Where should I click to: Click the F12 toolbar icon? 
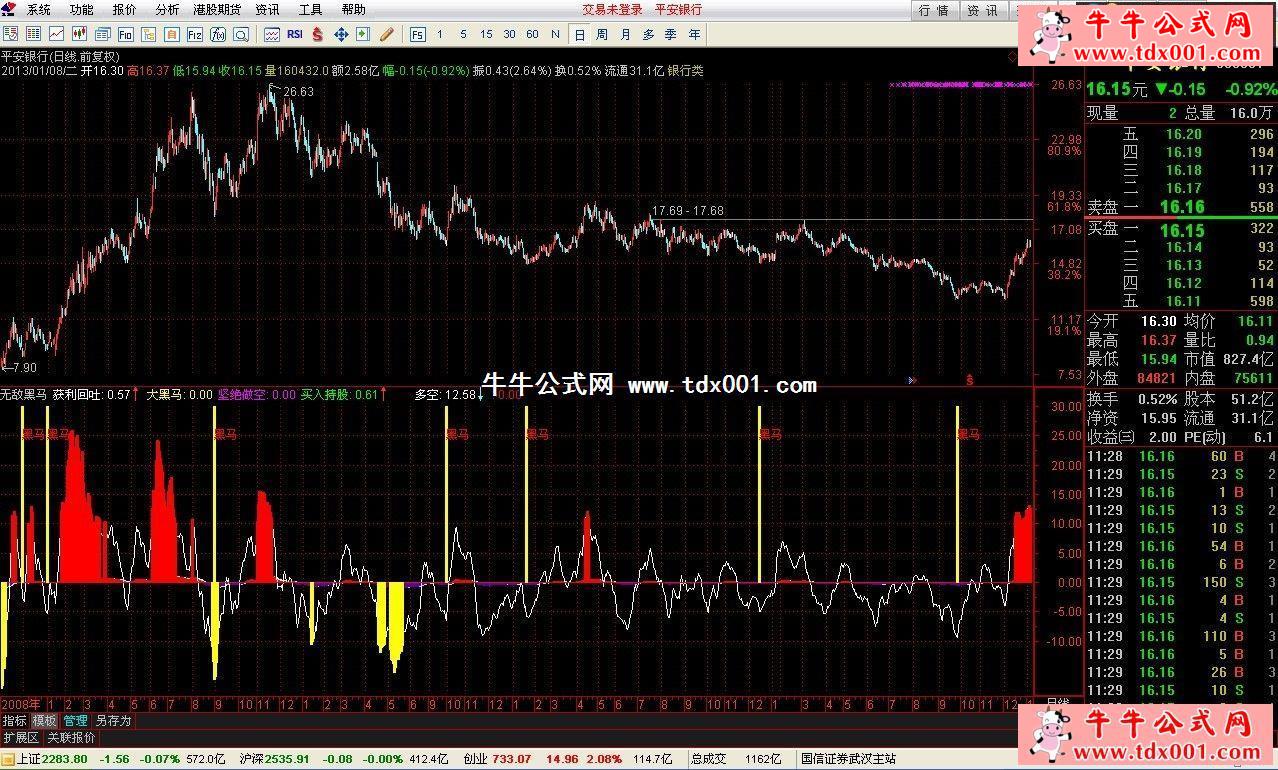pos(194,34)
